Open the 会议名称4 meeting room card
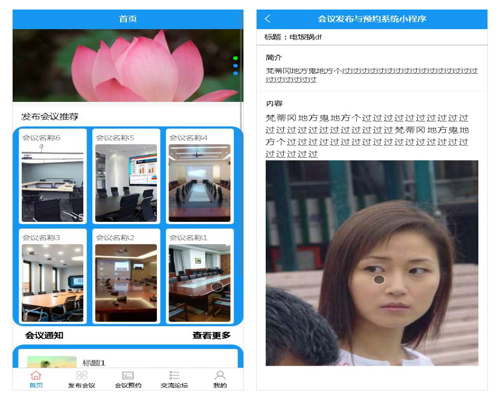This screenshot has height=400, width=500. pyautogui.click(x=200, y=176)
